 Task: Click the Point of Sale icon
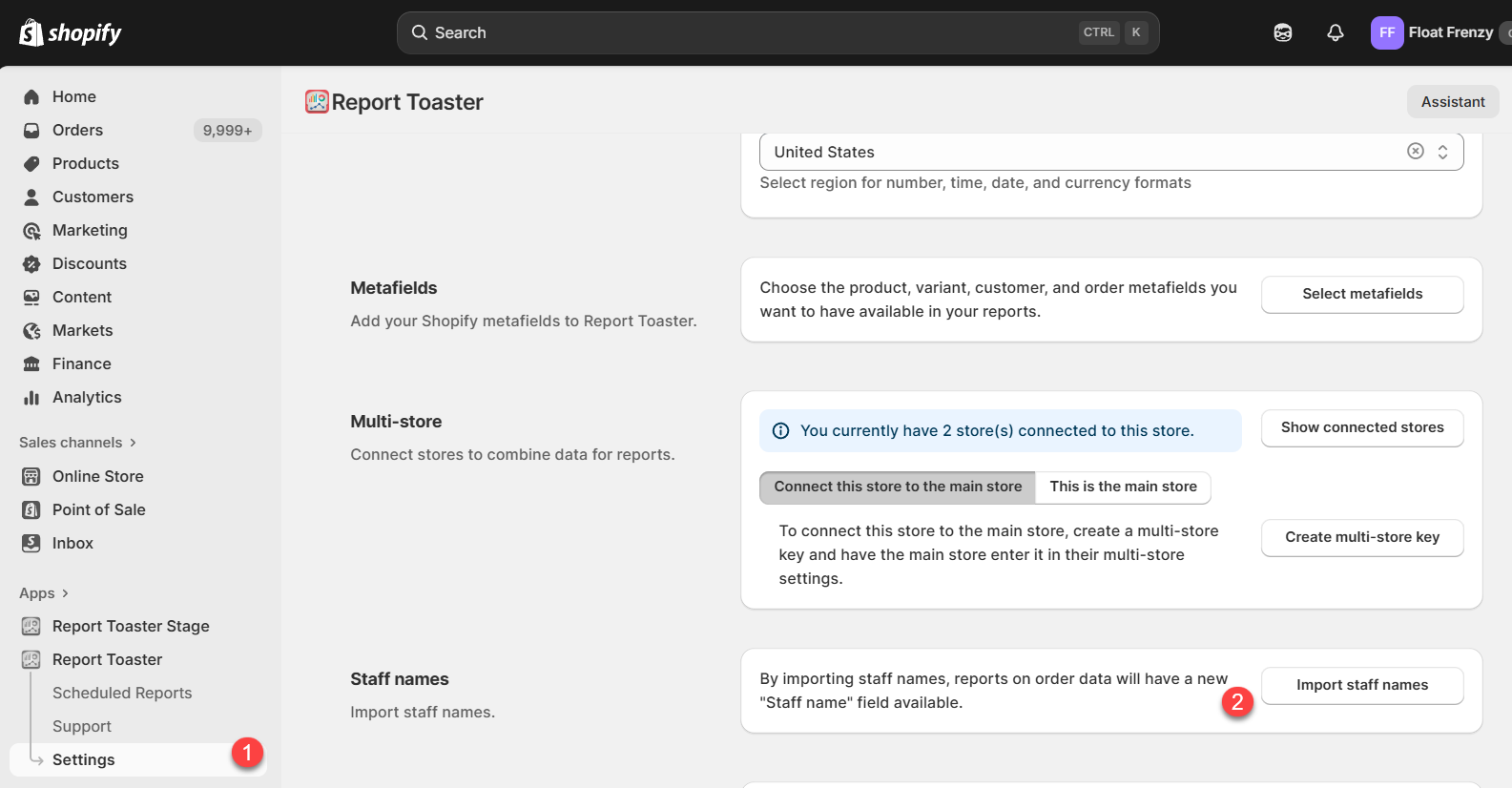pos(31,510)
